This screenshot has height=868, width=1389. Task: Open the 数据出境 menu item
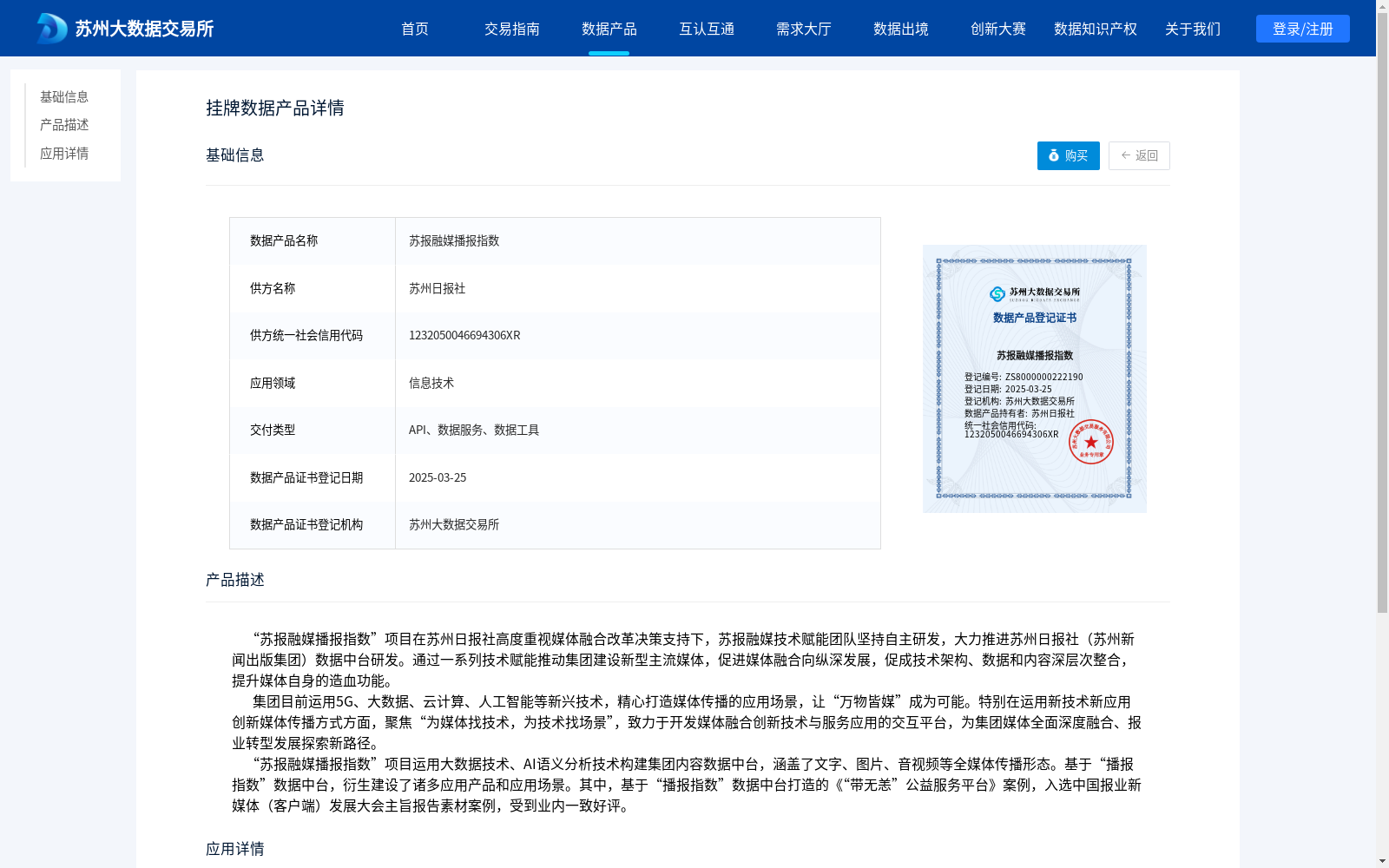coord(901,29)
